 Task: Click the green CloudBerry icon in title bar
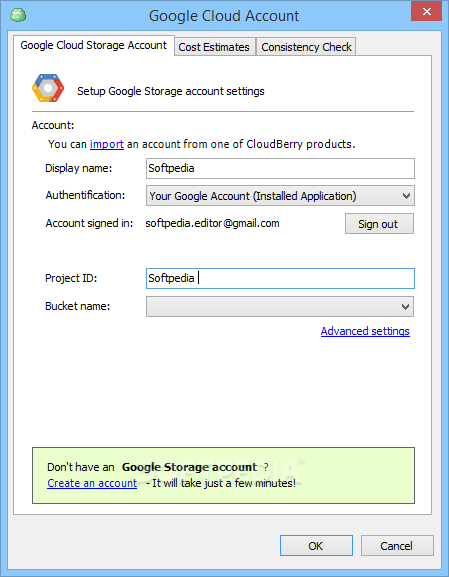(x=18, y=15)
